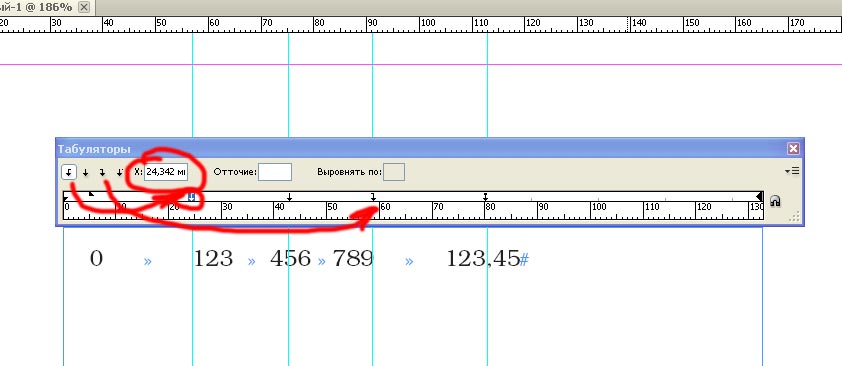The image size is (842, 366).
Task: Select the highlighted blue tab stop near 24
Action: point(192,197)
